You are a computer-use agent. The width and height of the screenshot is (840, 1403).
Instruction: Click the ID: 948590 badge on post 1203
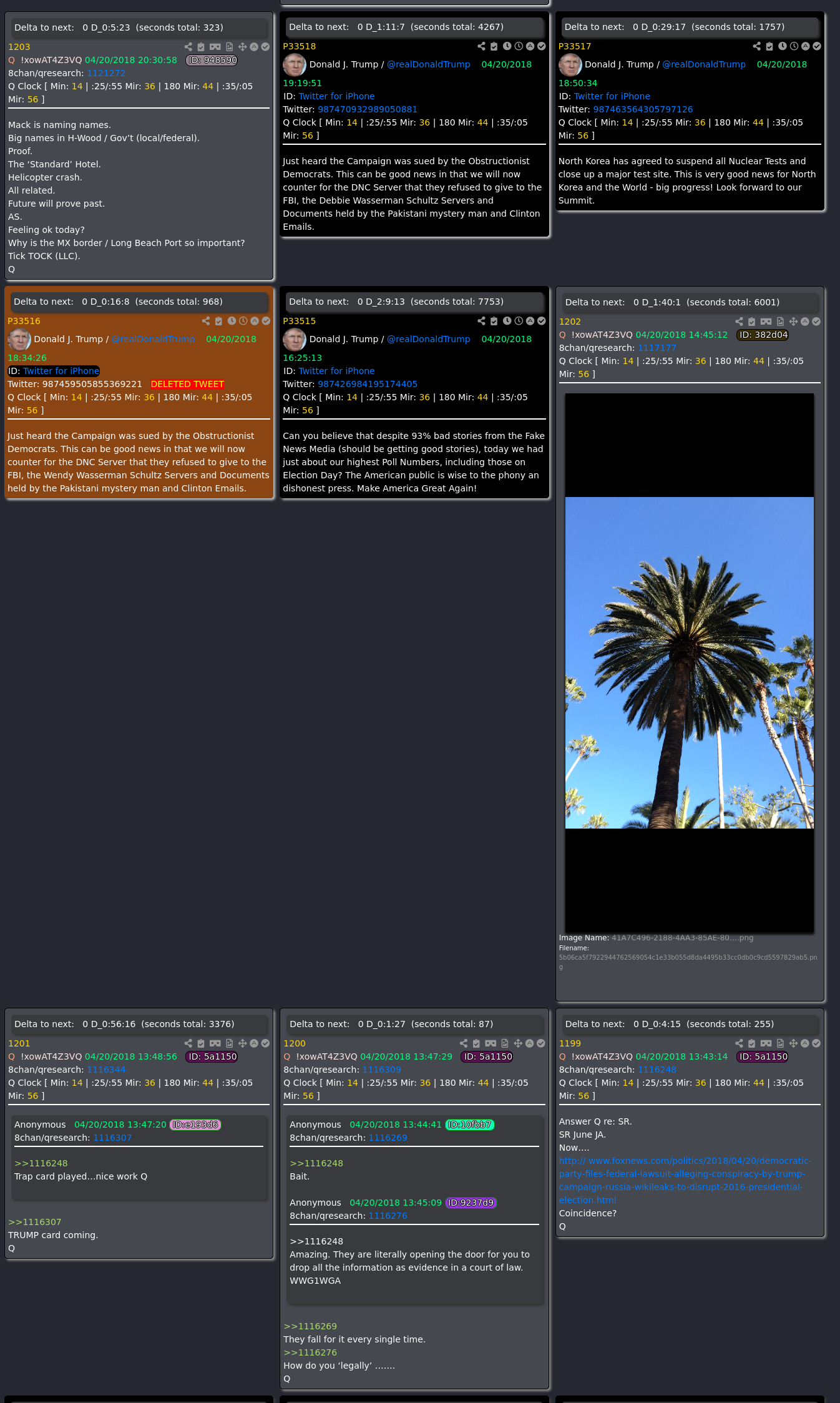click(212, 60)
